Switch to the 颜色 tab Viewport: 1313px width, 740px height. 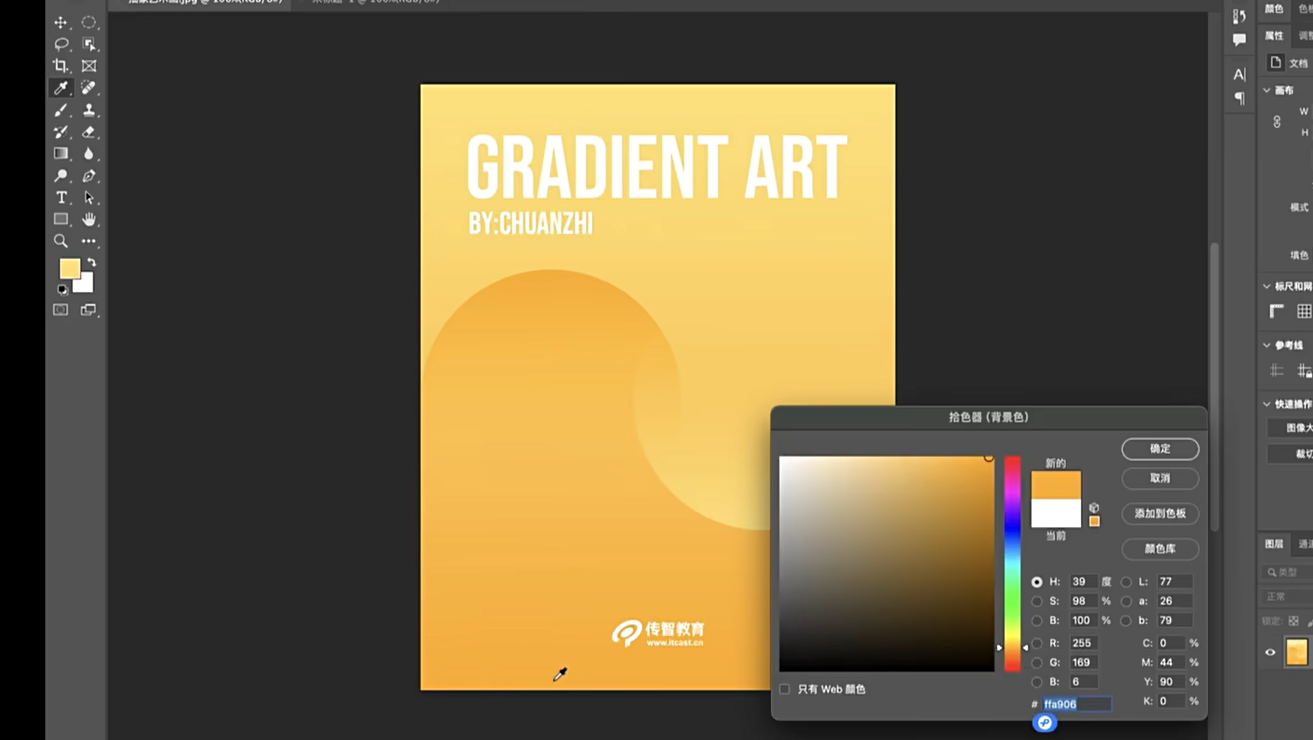point(1274,8)
